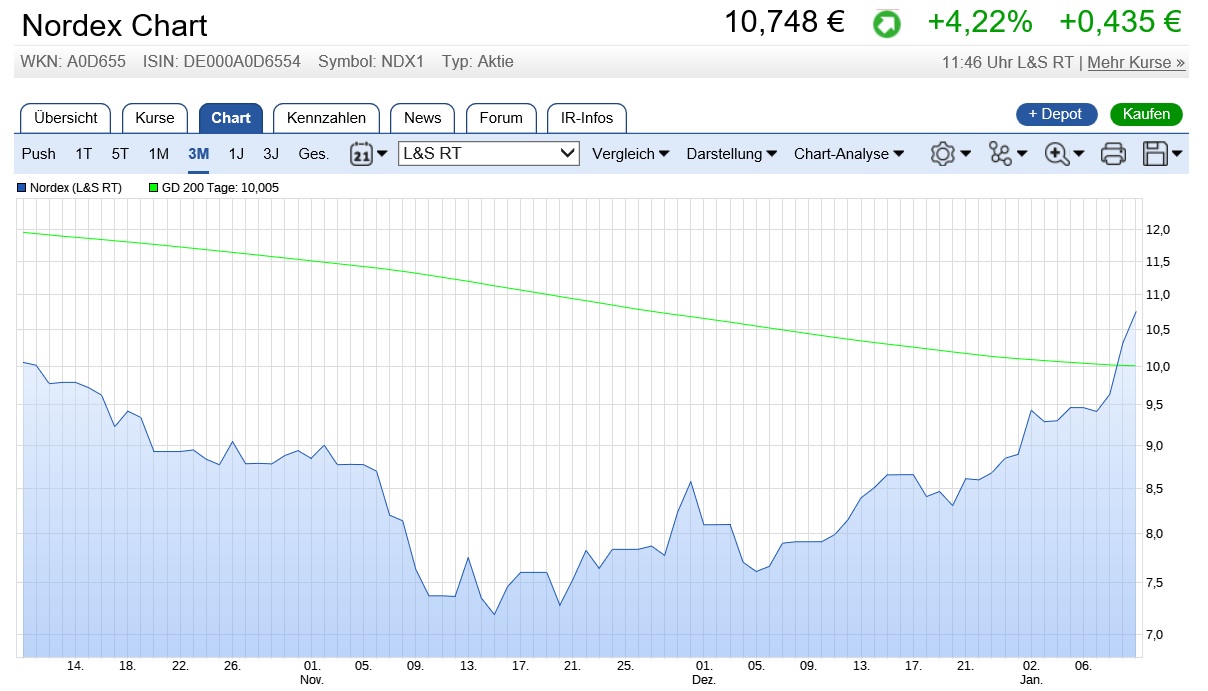Save chart using floppy disk icon
The width and height of the screenshot is (1208, 691).
click(x=1156, y=154)
